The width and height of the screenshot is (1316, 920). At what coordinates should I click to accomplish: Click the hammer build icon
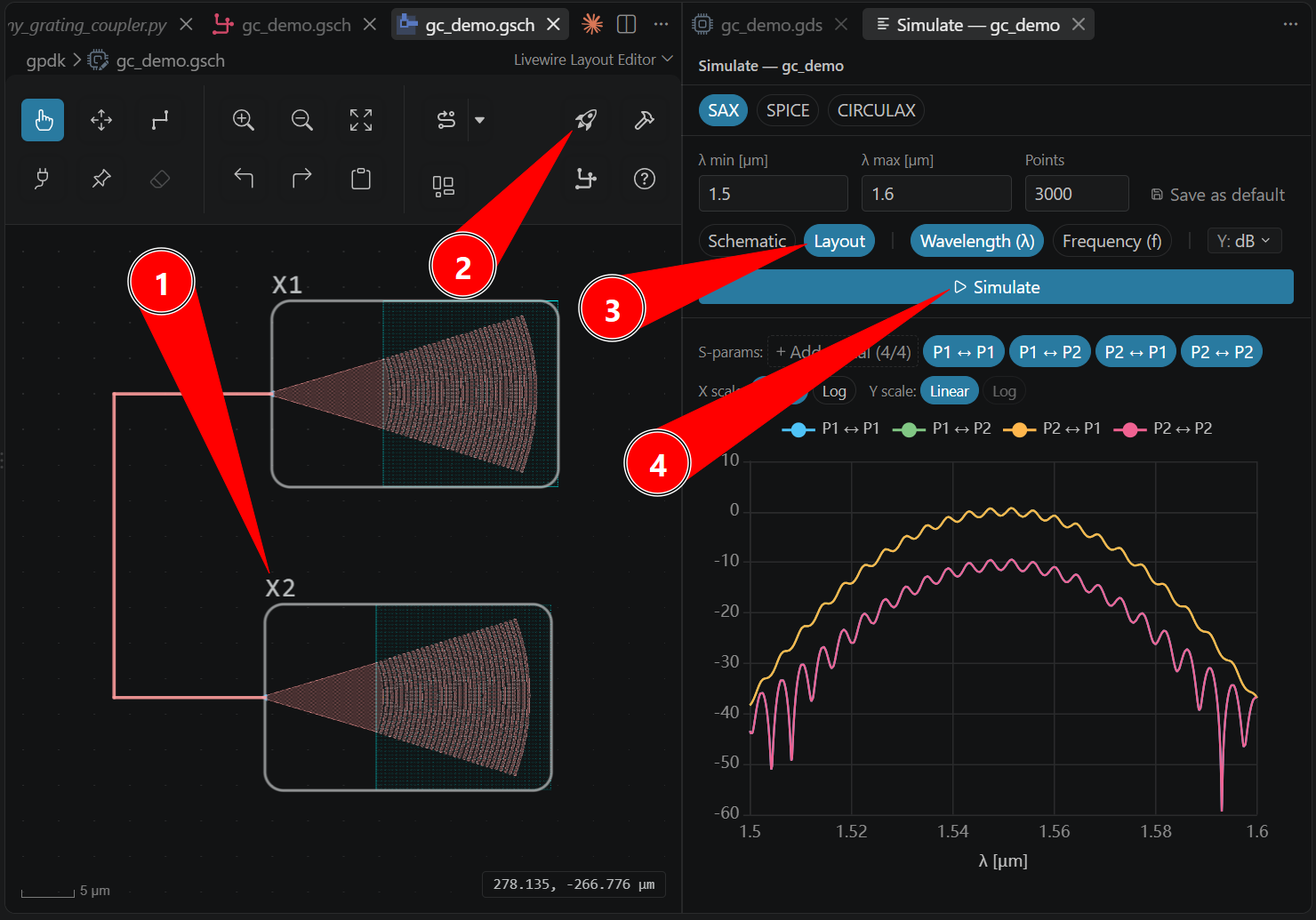click(x=645, y=120)
